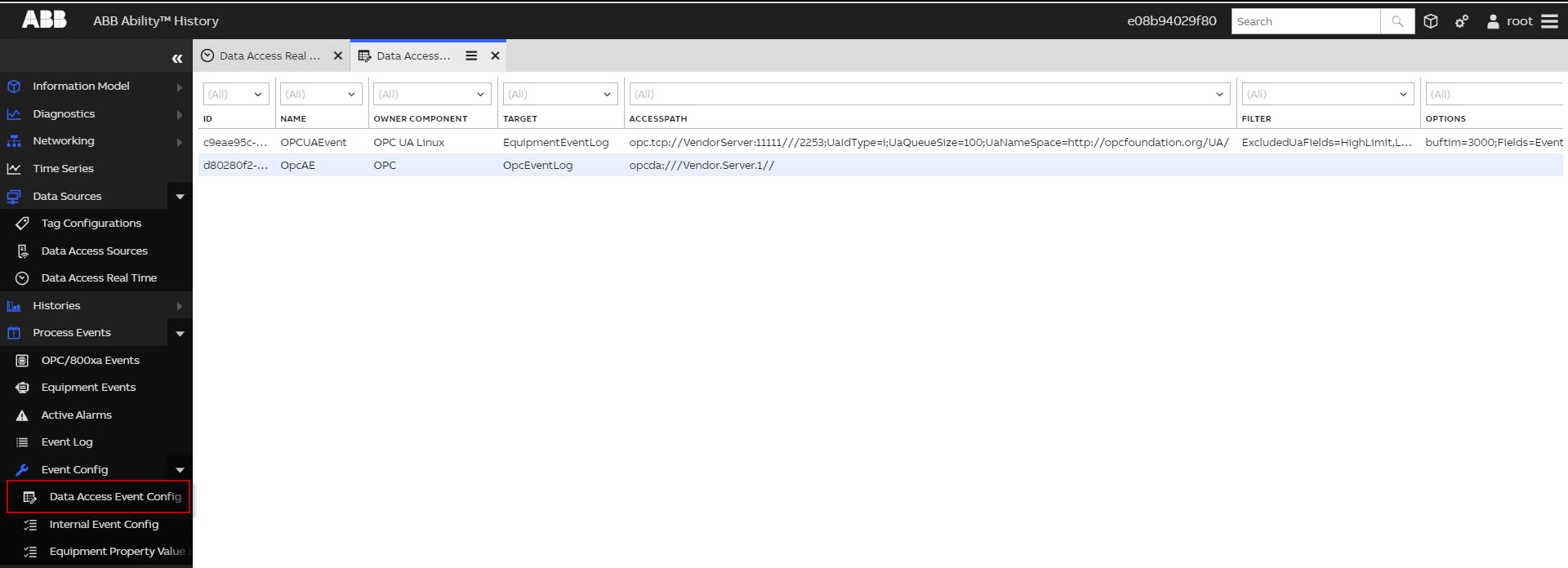Image resolution: width=1568 pixels, height=568 pixels.
Task: Click the Networking icon
Action: 14,141
